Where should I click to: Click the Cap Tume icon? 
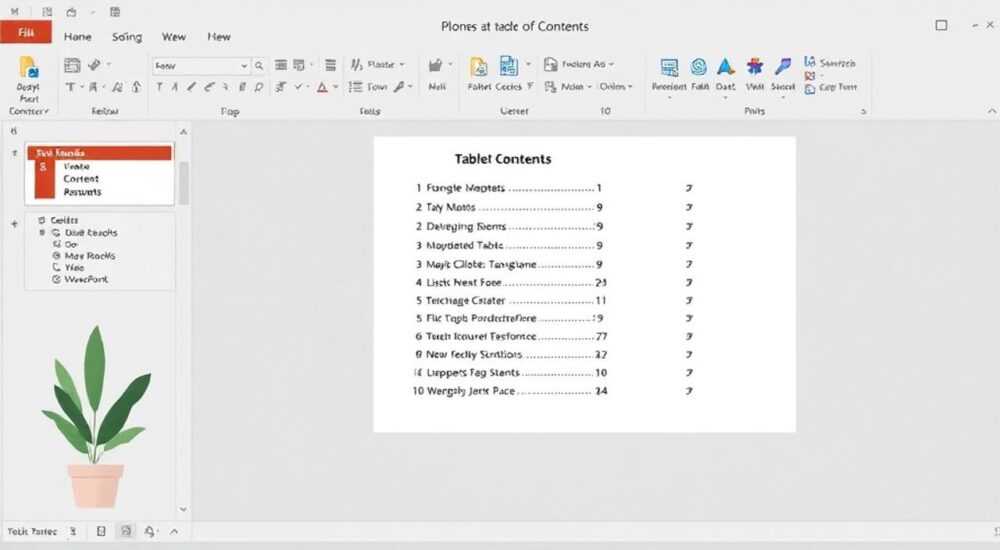click(810, 88)
